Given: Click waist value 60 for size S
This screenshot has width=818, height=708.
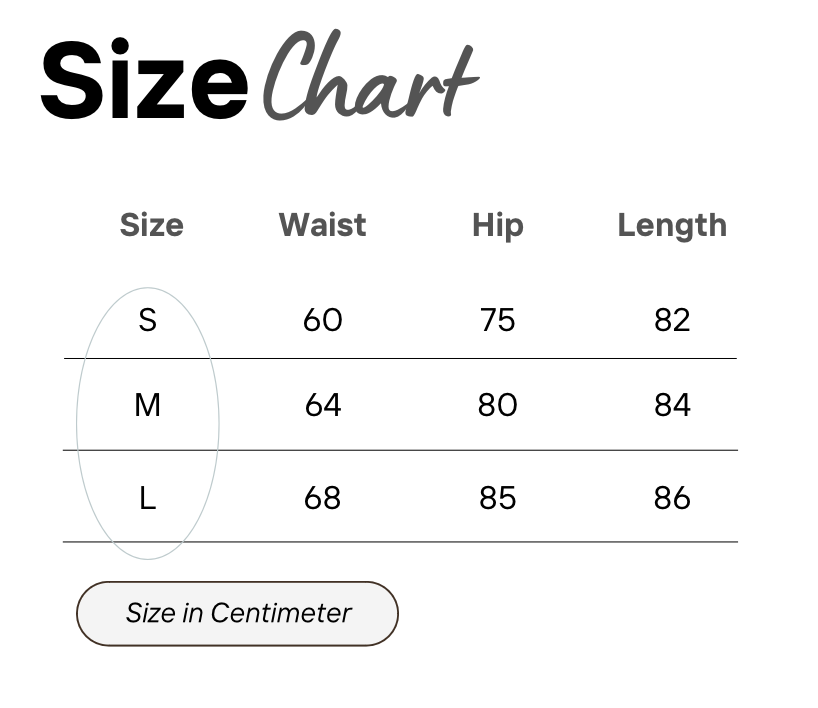Looking at the screenshot, I should [x=323, y=320].
